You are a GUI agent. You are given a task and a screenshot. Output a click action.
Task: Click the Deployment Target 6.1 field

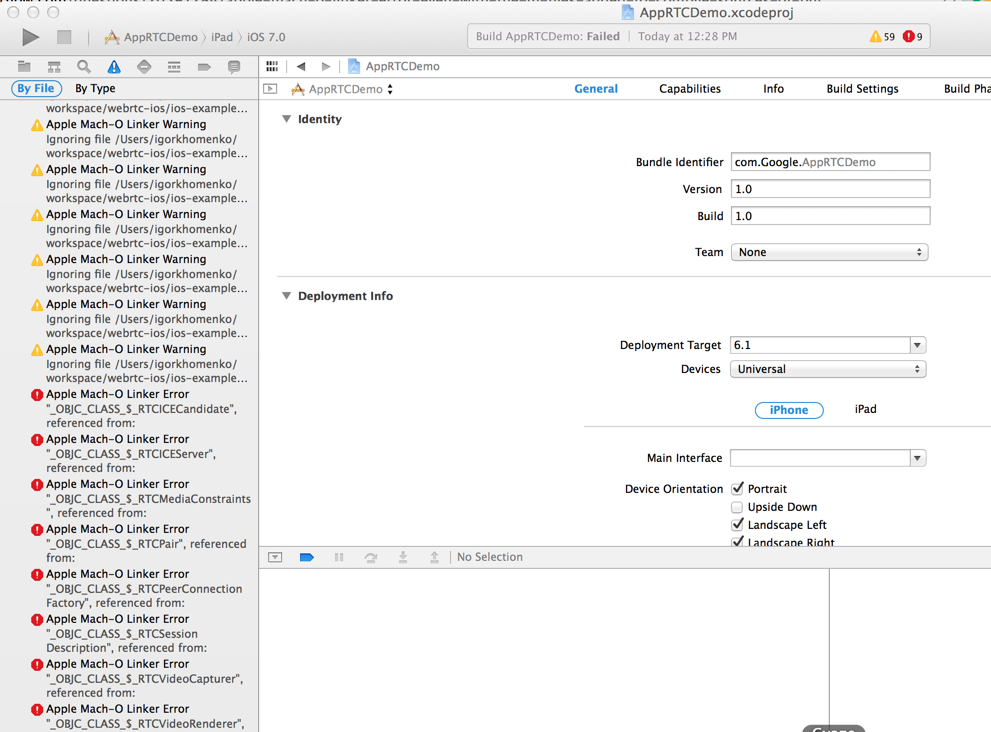pos(820,345)
